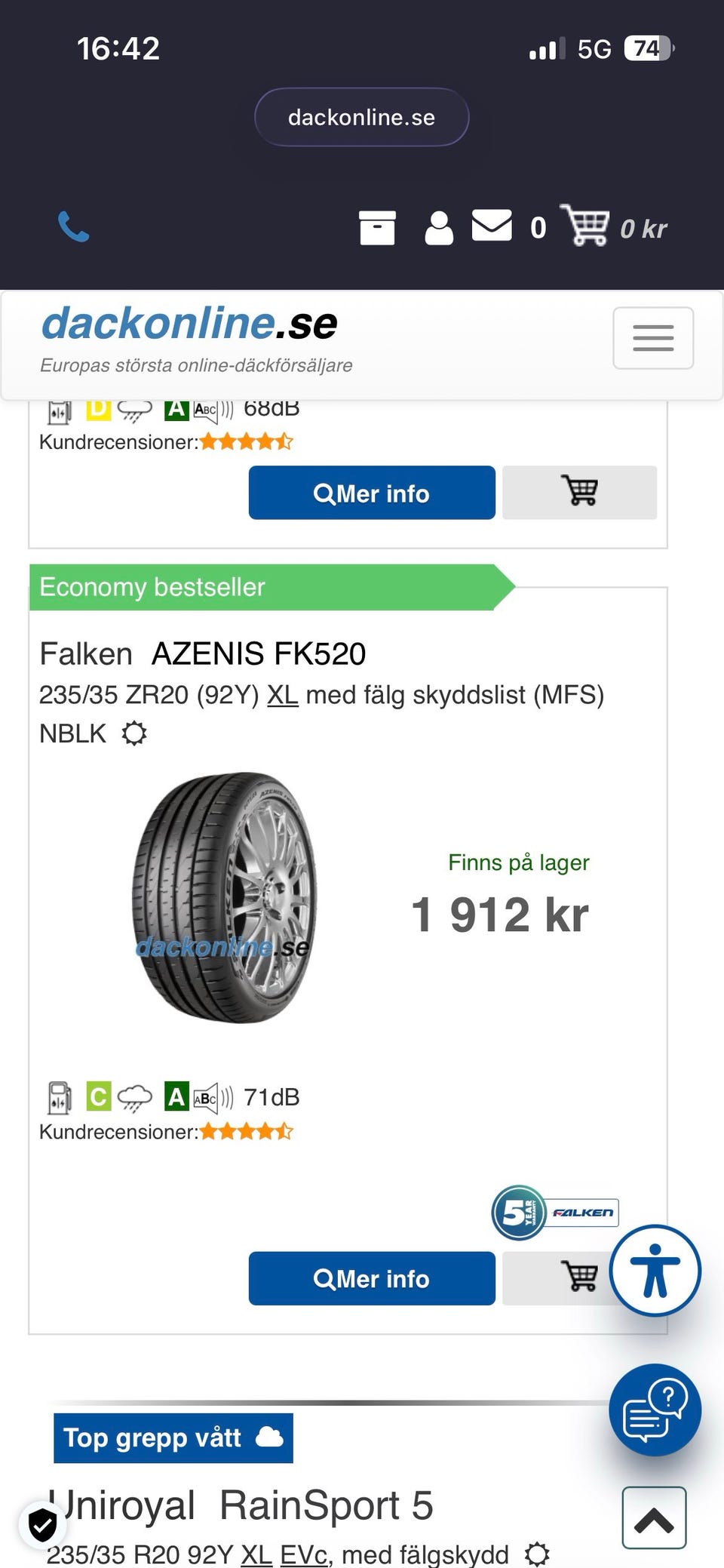Image resolution: width=724 pixels, height=1568 pixels.
Task: Tap the blue phone call icon
Action: (74, 227)
